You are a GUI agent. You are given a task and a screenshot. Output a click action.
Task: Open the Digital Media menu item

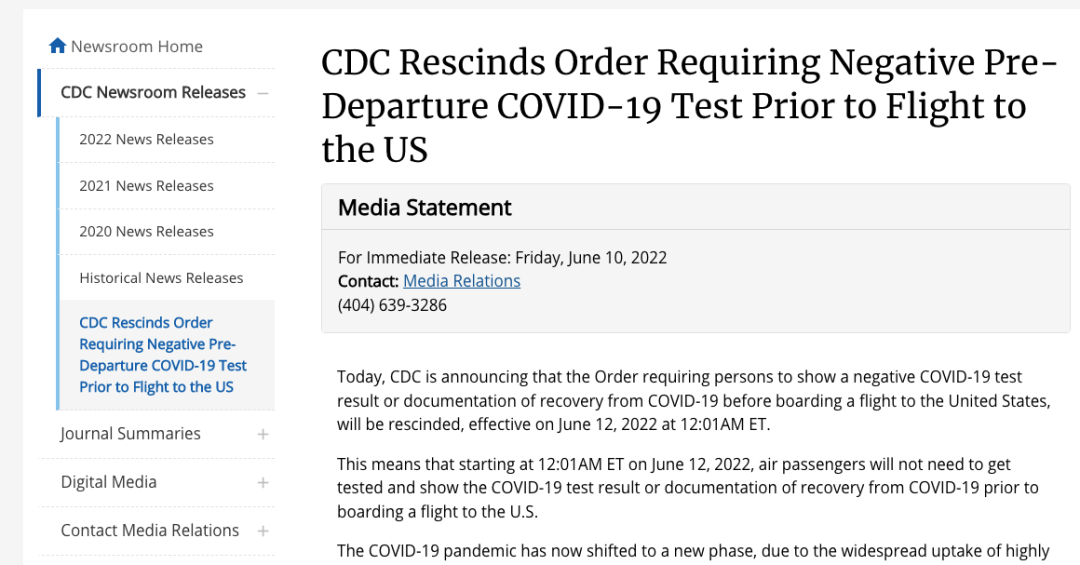[109, 482]
